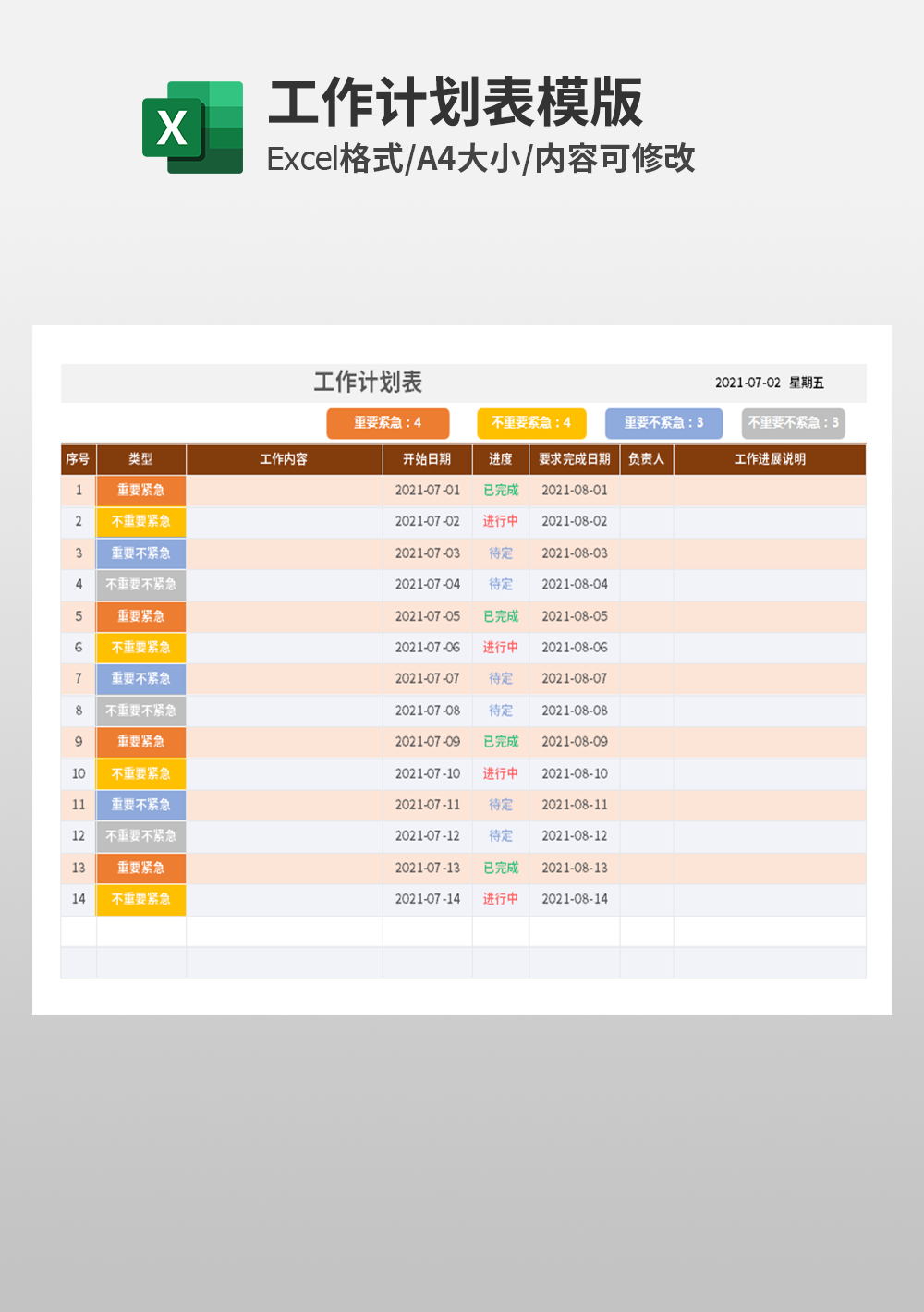Click start date 2021-07-10

point(427,773)
